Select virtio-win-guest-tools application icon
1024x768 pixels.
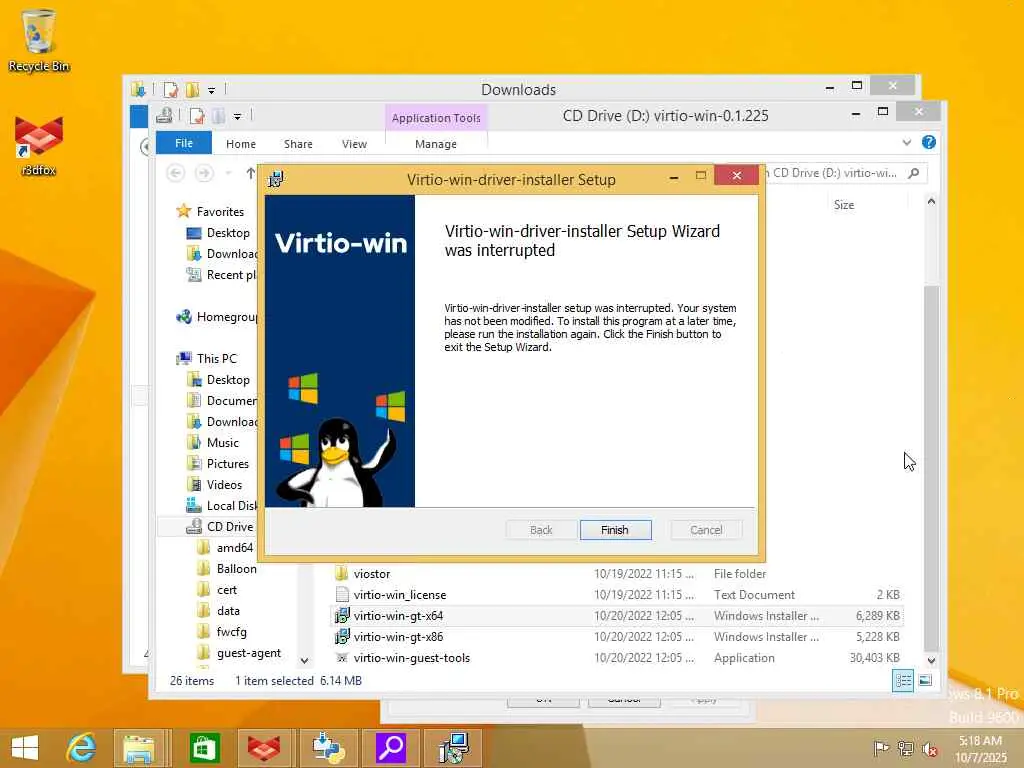click(x=342, y=658)
